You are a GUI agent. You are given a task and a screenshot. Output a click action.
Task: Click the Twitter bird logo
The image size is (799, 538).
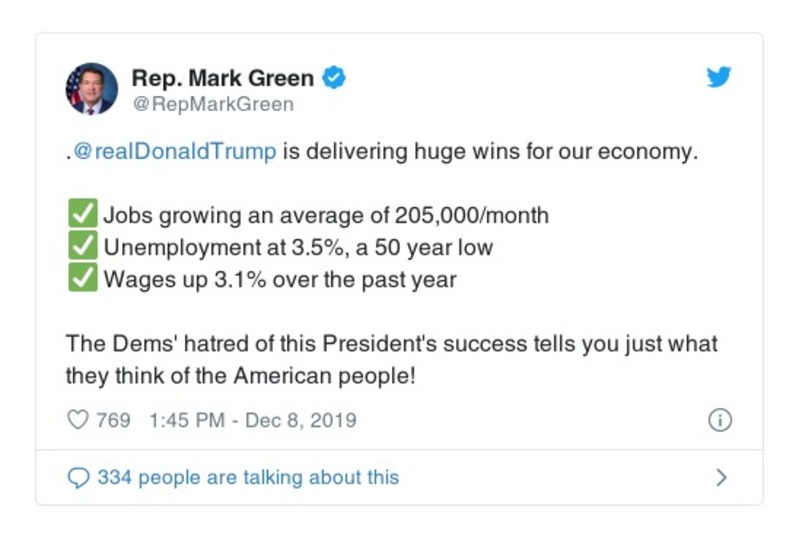point(718,78)
